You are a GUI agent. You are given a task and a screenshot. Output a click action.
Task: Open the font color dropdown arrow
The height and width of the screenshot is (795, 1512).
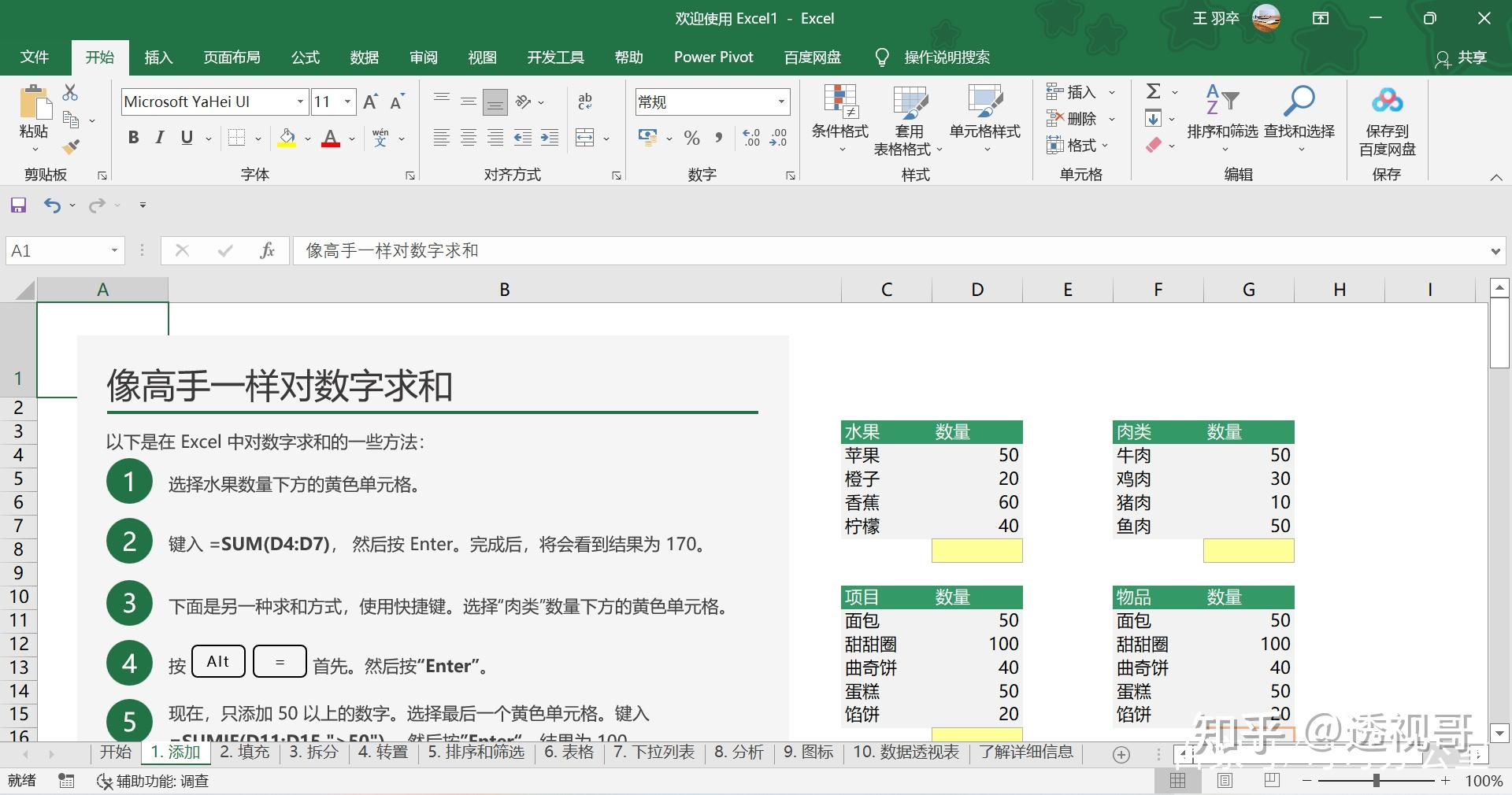(x=352, y=139)
